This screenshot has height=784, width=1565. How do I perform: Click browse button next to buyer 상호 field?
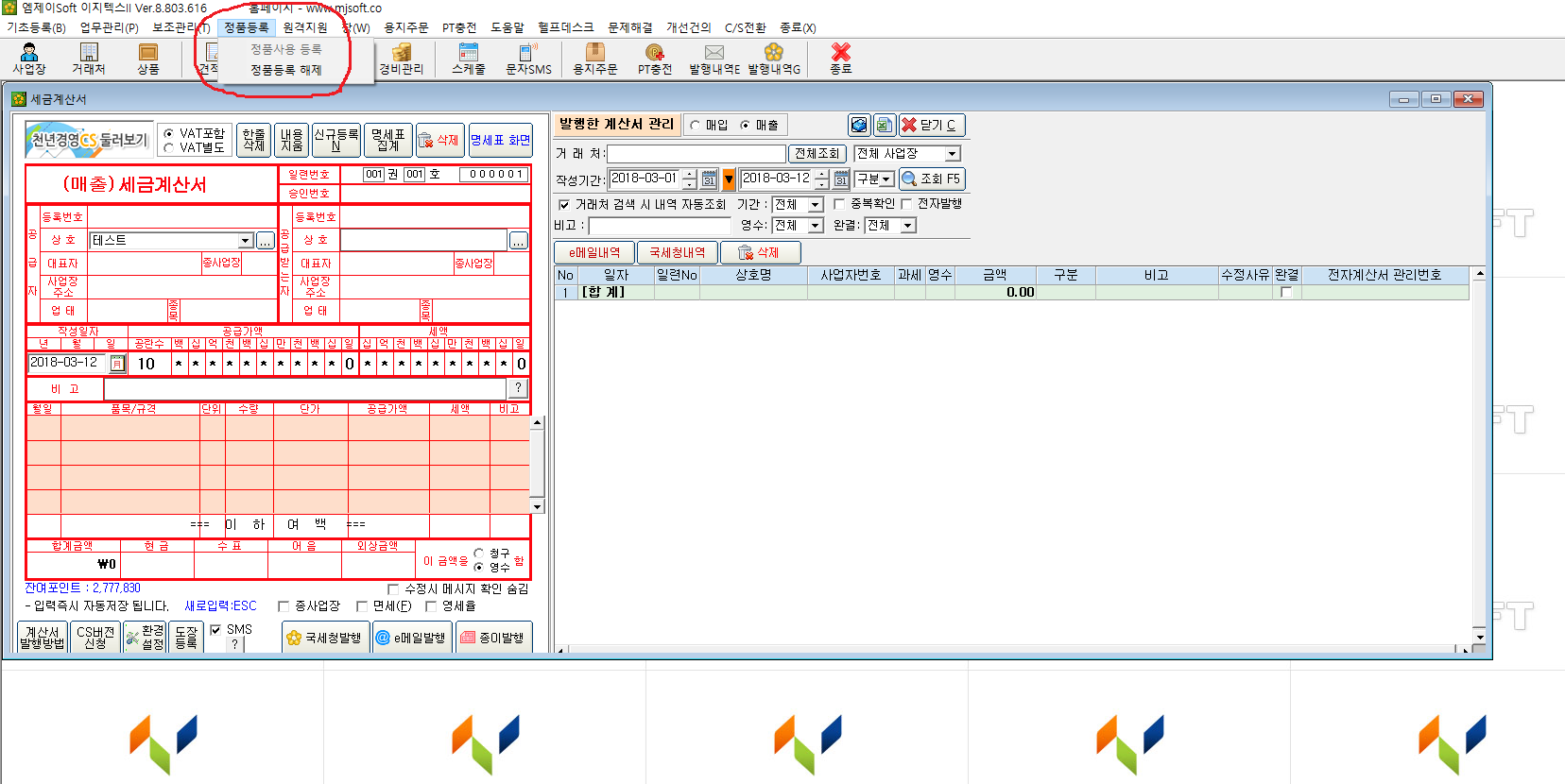518,241
